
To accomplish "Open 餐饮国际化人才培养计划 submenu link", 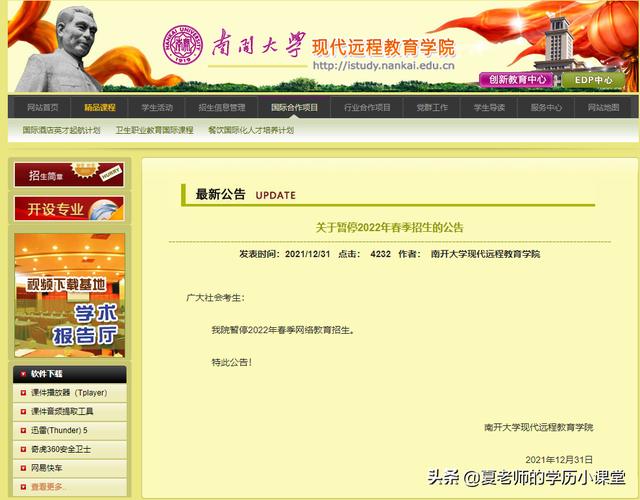I will (251, 130).
